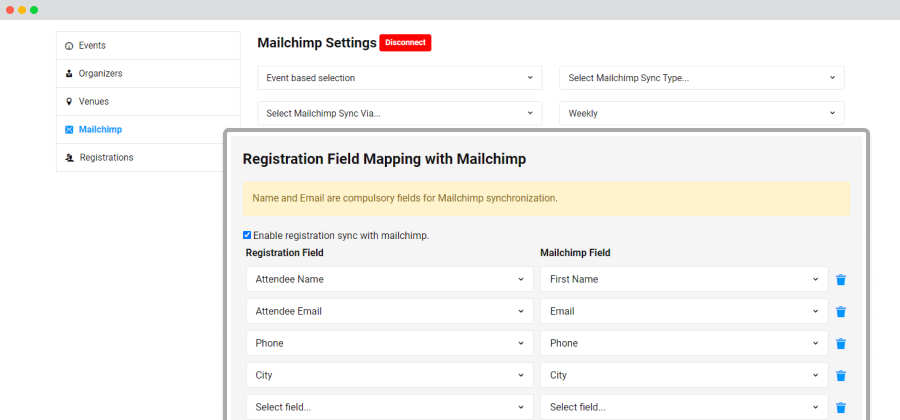The image size is (900, 420).
Task: Click the Venues location pin icon
Action: click(69, 102)
